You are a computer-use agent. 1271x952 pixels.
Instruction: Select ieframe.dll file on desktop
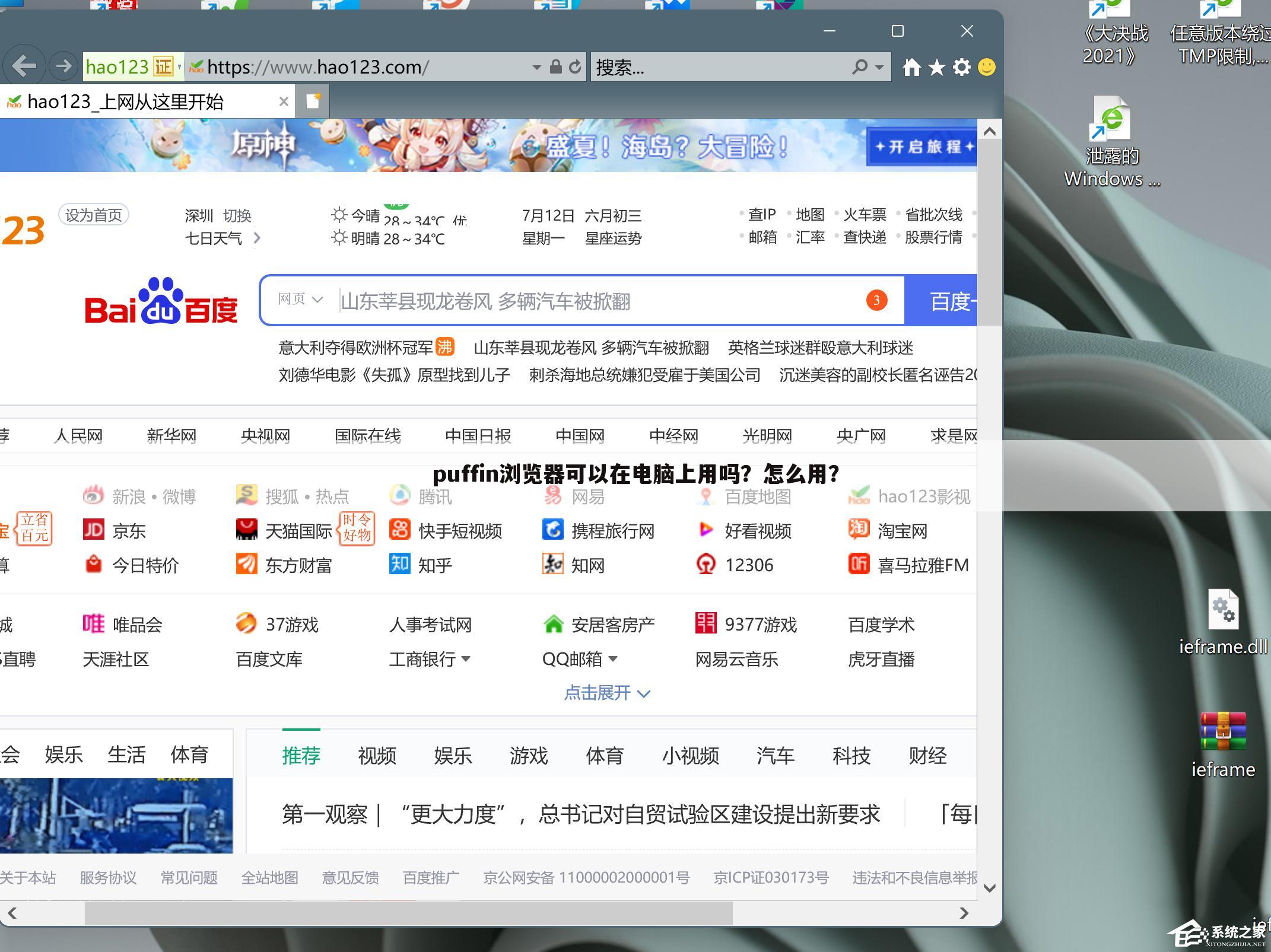point(1223,622)
